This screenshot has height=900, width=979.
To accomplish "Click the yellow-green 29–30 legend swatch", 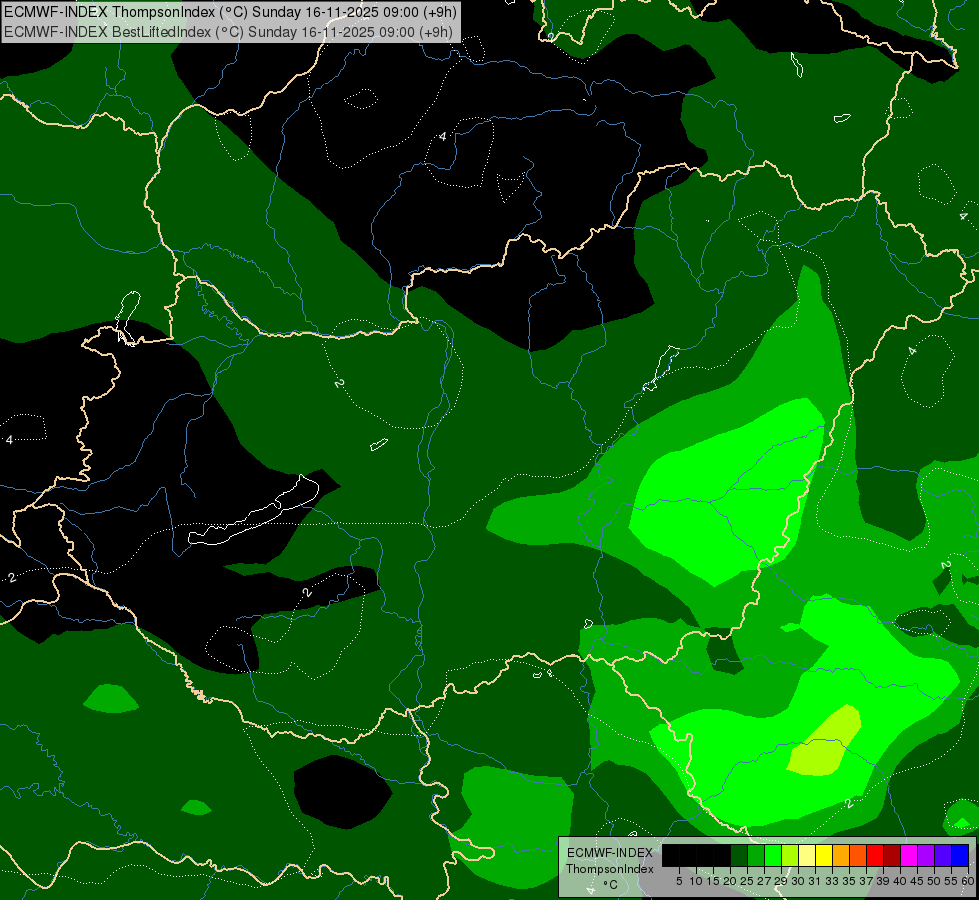I will click(790, 855).
